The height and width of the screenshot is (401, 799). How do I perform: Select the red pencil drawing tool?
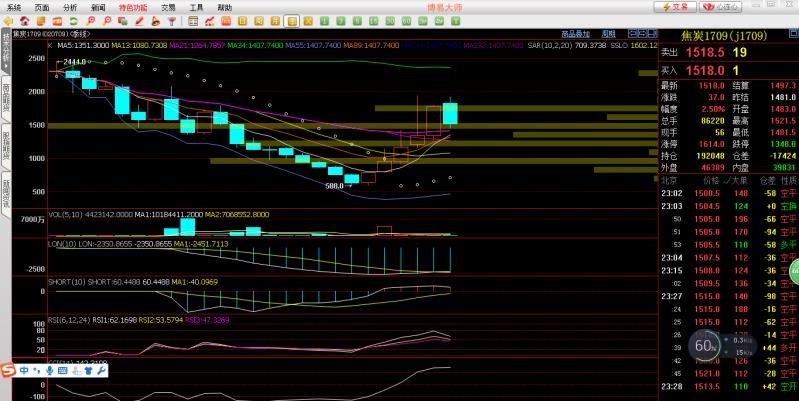pyautogui.click(x=139, y=21)
